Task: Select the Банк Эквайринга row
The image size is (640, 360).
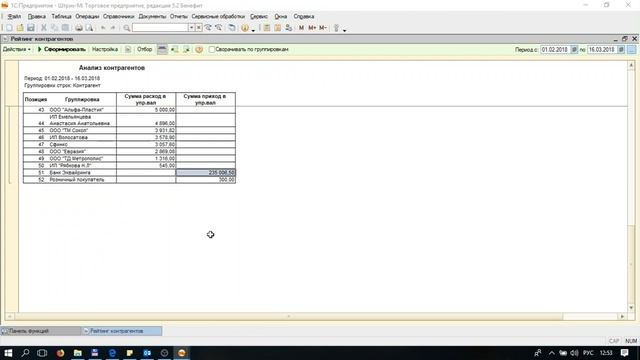Action: (129, 173)
